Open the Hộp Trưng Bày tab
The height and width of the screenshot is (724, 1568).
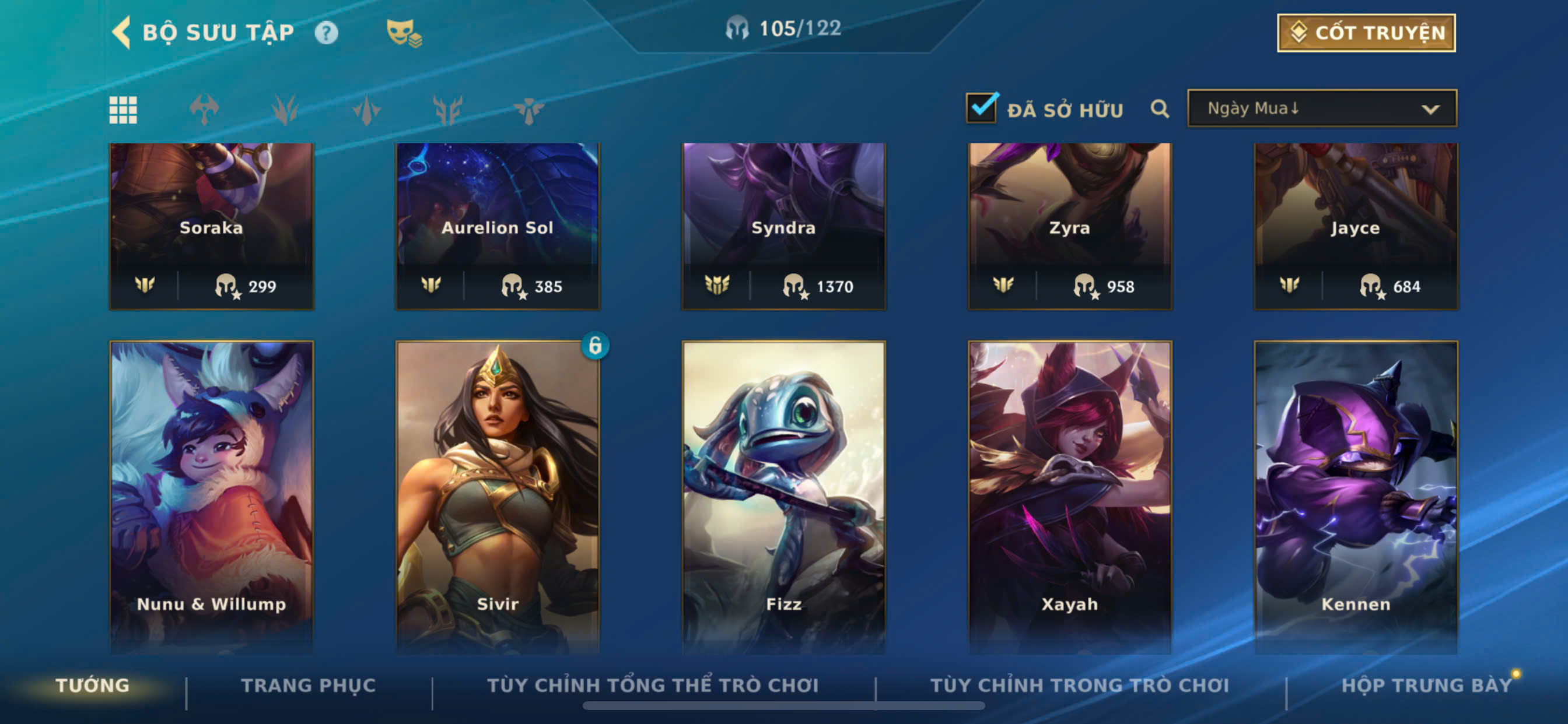(x=1426, y=685)
